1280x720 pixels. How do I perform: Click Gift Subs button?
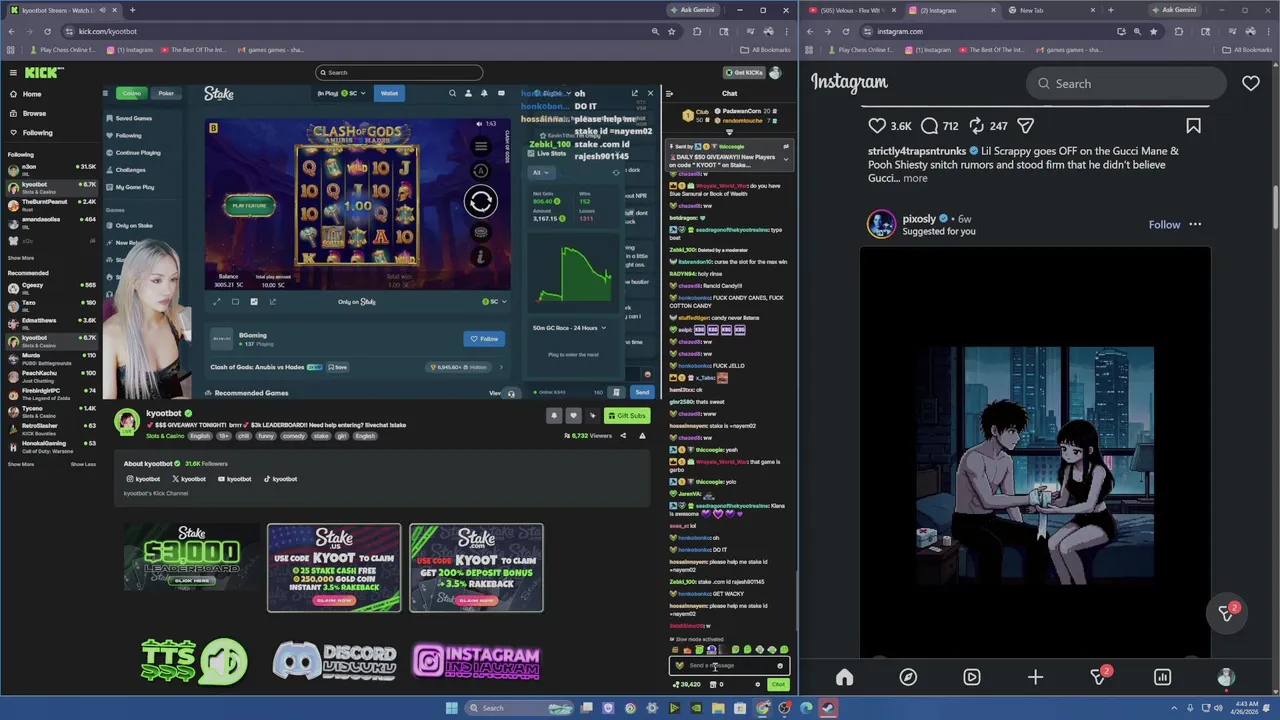point(626,416)
